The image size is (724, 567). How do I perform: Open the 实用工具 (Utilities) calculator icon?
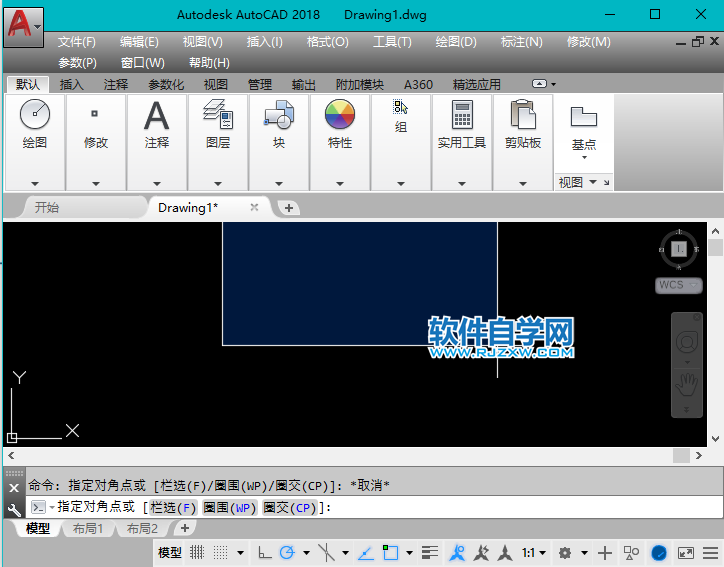461,124
